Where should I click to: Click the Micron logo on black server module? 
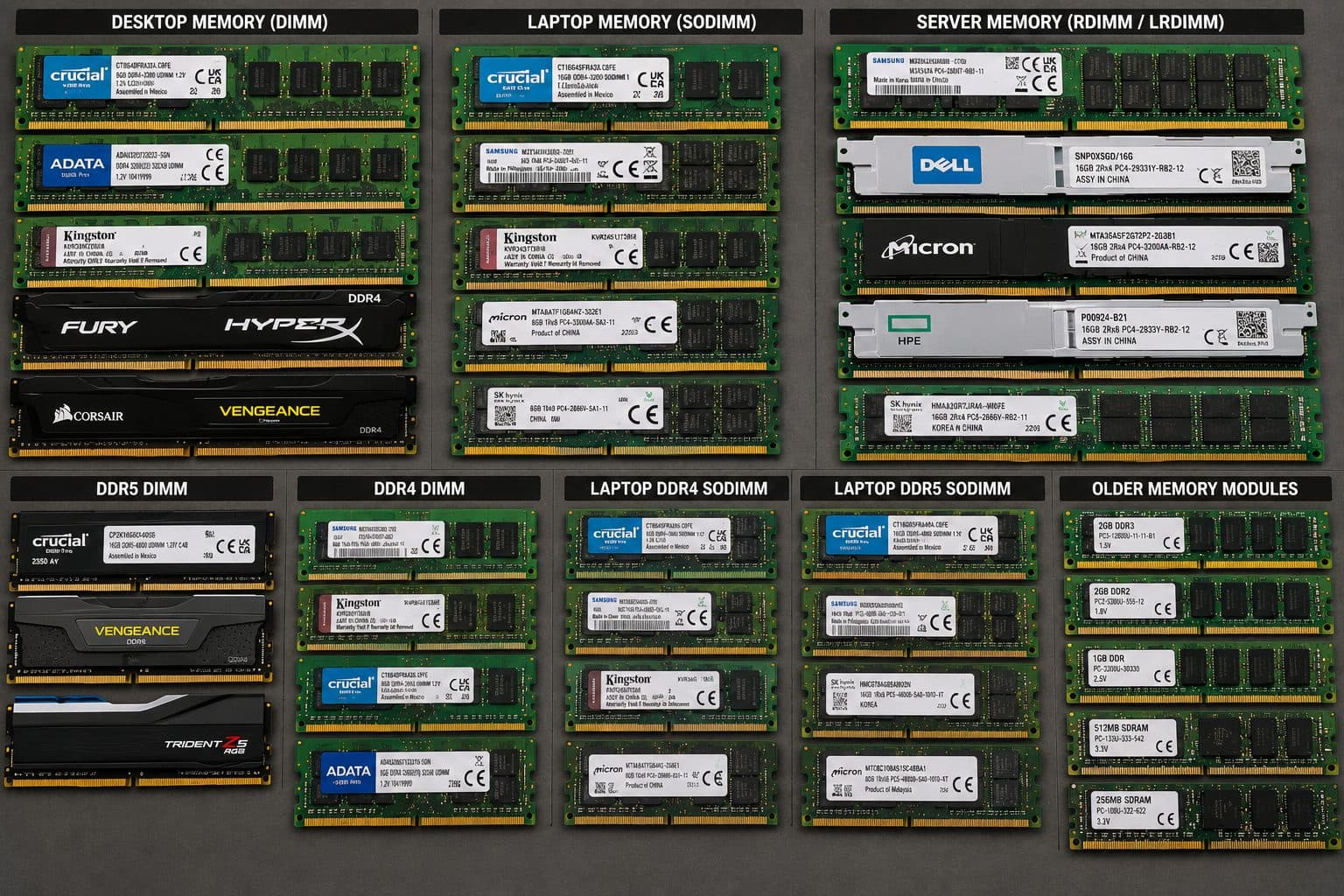[927, 248]
